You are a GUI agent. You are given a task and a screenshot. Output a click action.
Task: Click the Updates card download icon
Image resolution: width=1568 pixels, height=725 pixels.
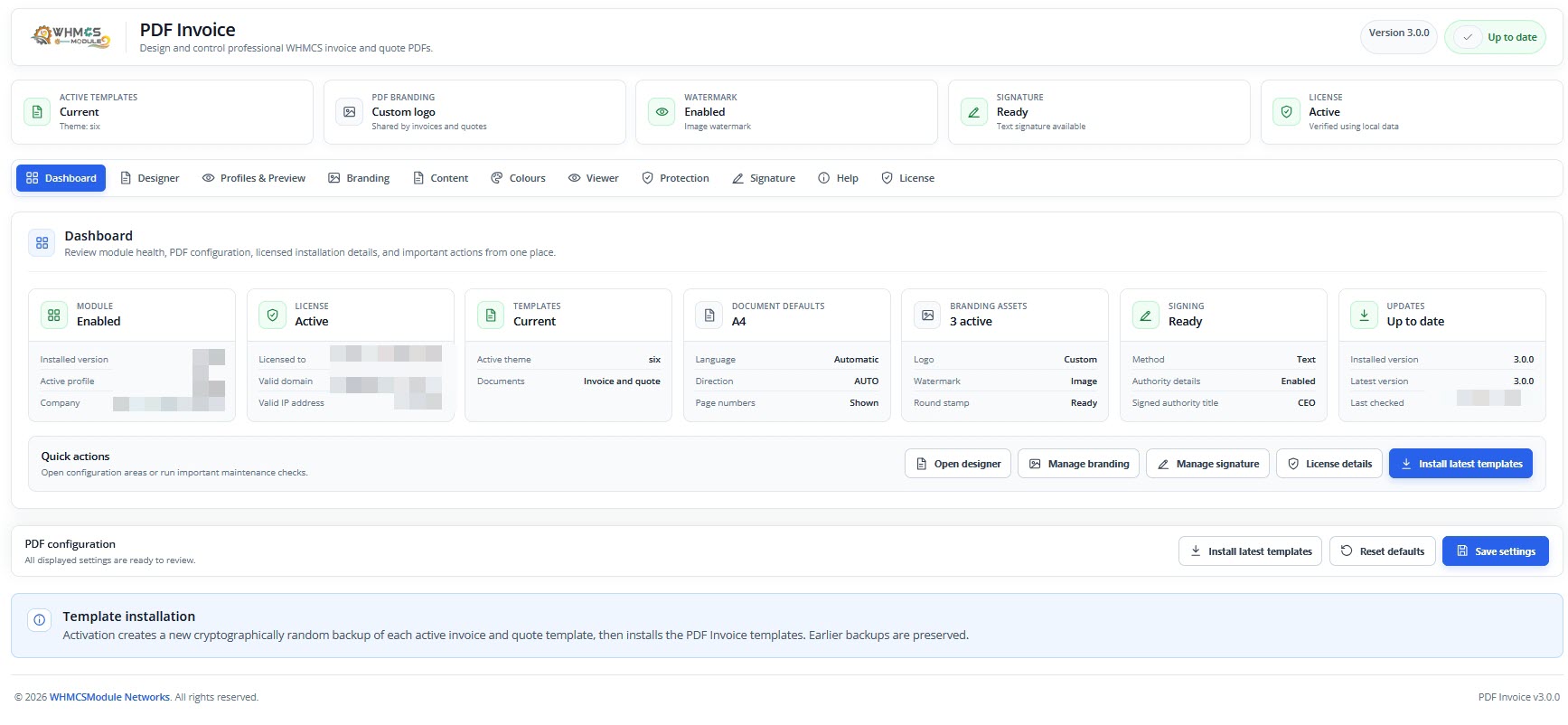[x=1364, y=315]
